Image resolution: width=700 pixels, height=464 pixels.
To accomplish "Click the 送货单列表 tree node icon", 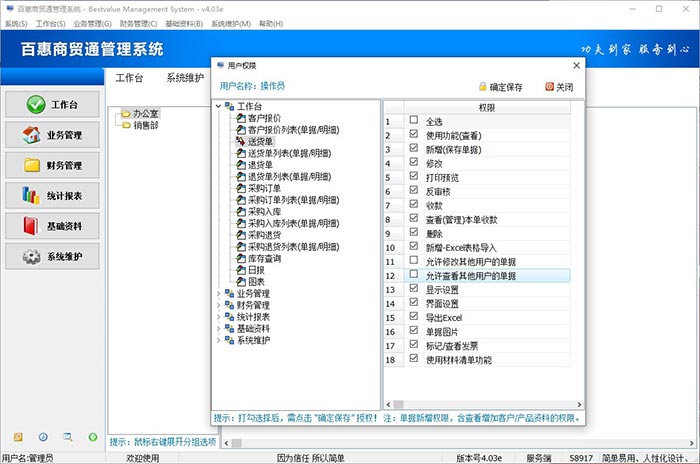I will (241, 153).
